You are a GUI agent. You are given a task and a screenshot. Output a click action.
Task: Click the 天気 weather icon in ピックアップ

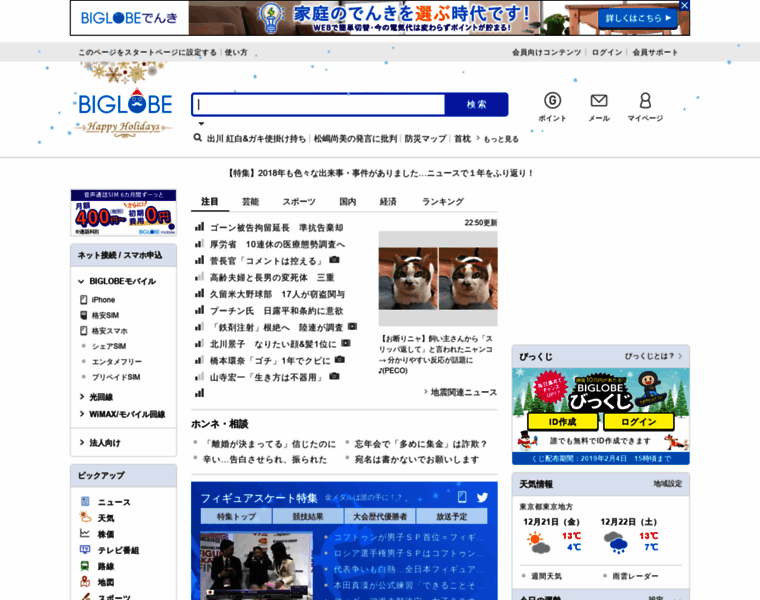(85, 518)
